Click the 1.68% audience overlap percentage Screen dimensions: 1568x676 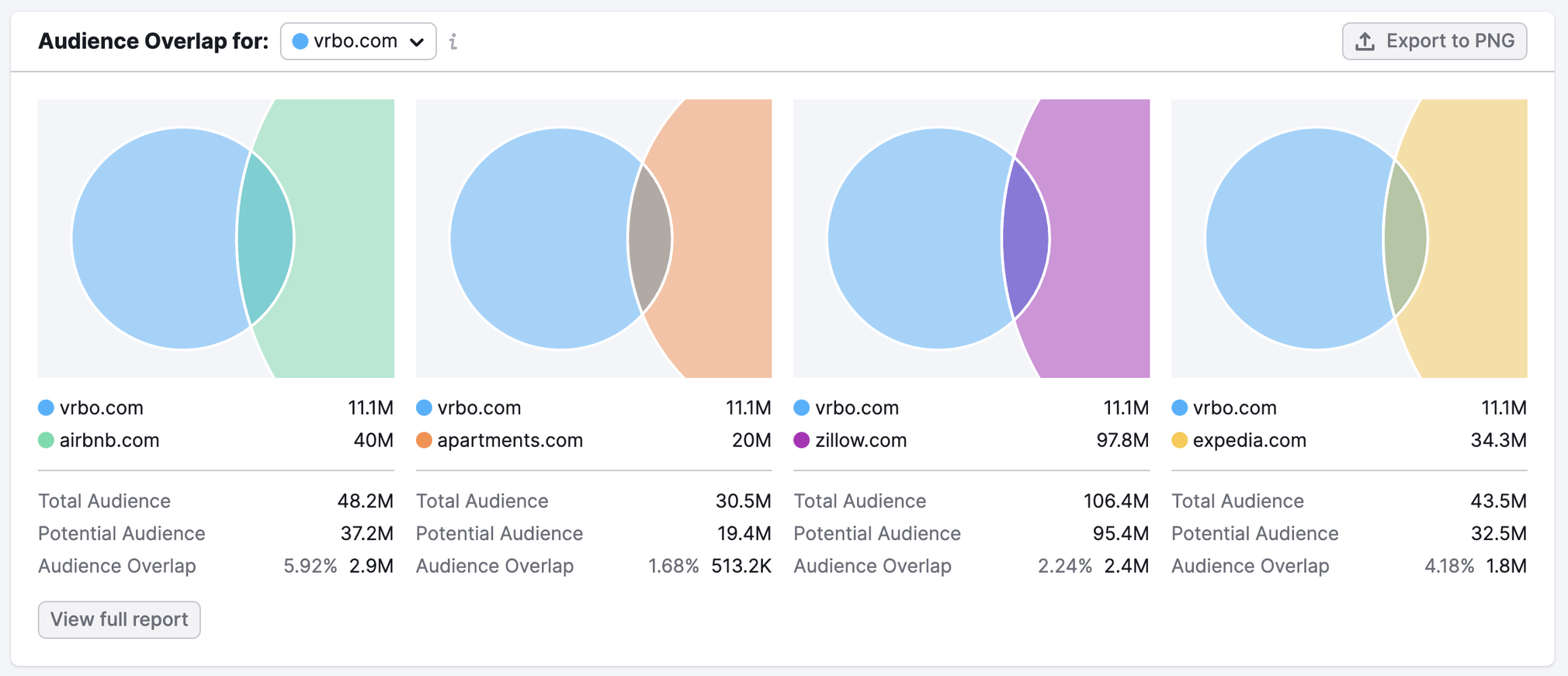674,566
